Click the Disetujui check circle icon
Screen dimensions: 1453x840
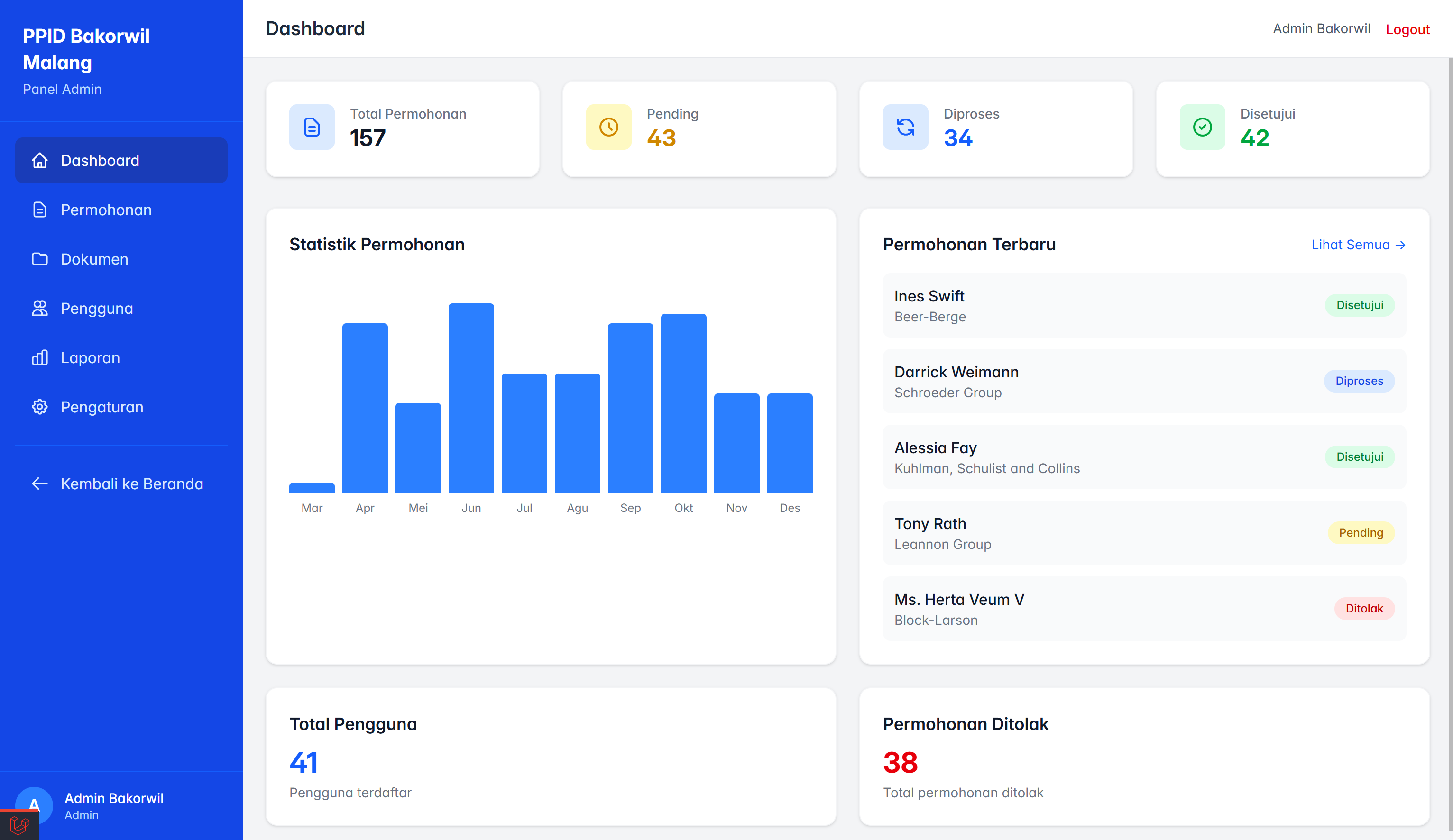1203,127
